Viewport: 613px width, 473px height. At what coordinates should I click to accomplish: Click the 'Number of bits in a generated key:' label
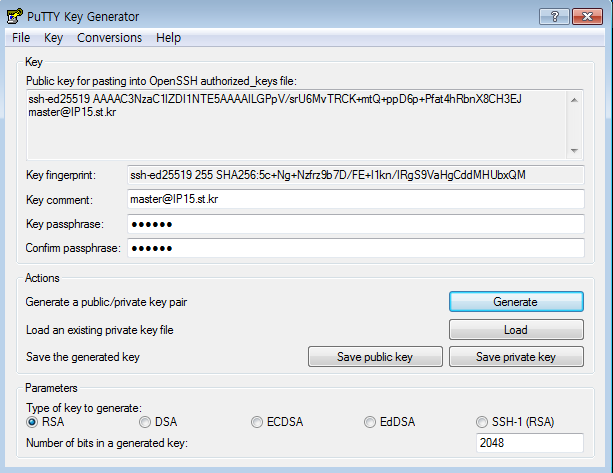107,443
